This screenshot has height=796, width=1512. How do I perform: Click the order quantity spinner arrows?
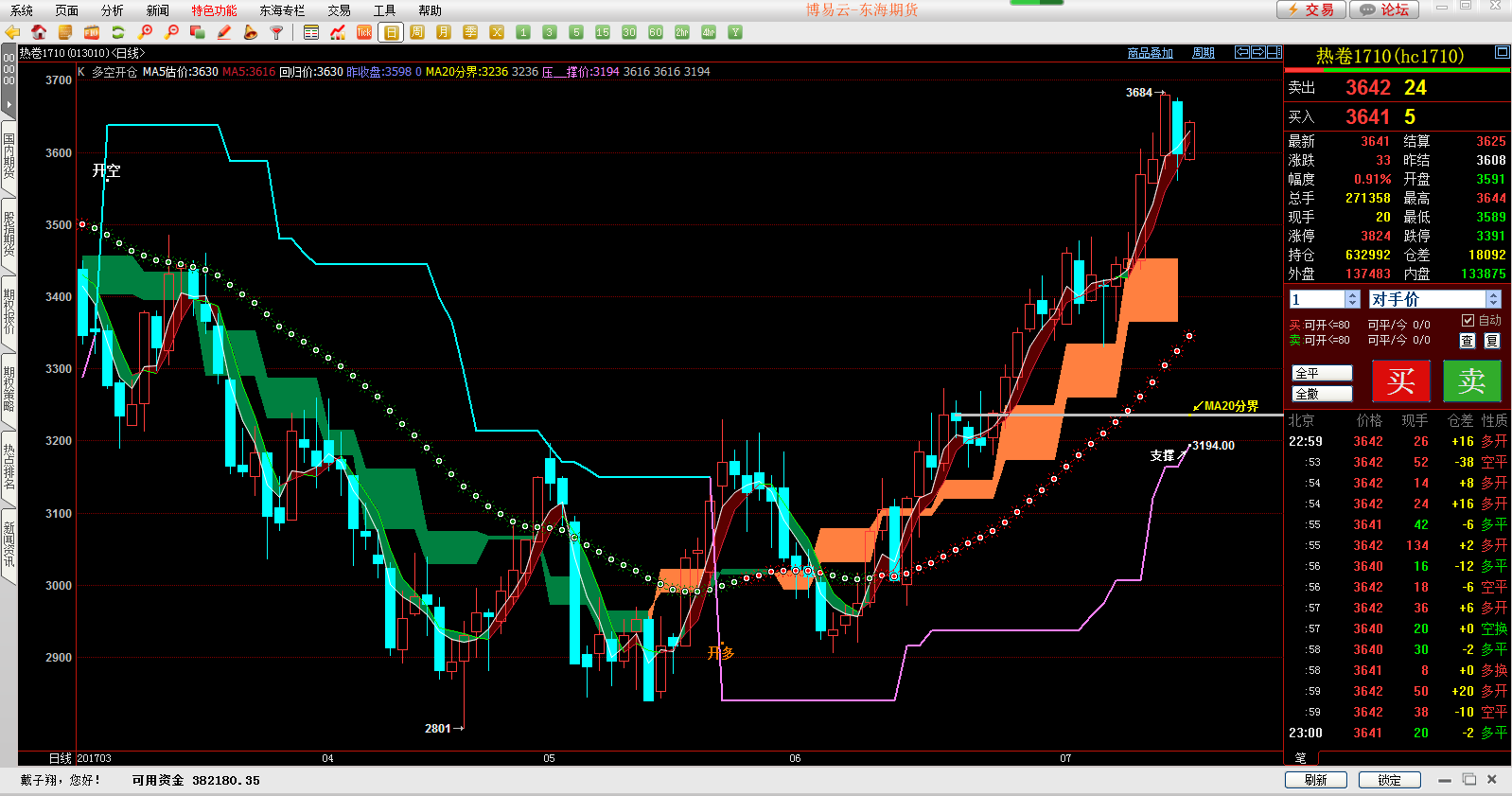click(x=1352, y=299)
